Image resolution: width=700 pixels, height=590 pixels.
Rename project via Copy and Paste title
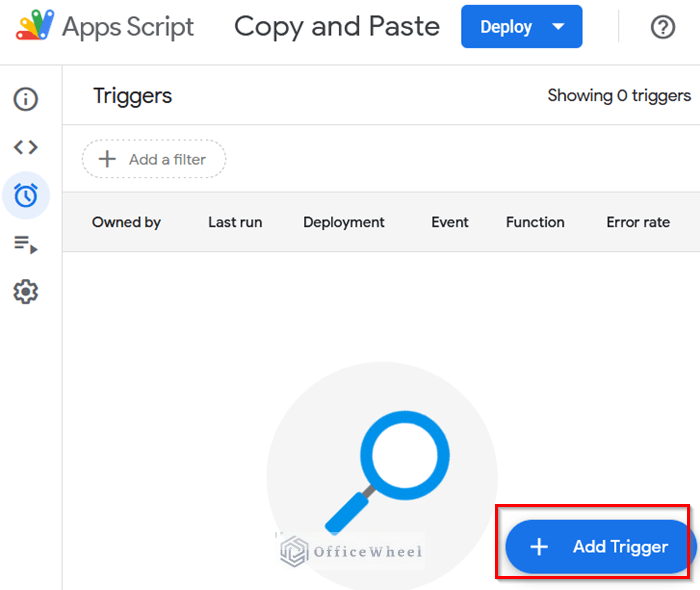[x=337, y=26]
